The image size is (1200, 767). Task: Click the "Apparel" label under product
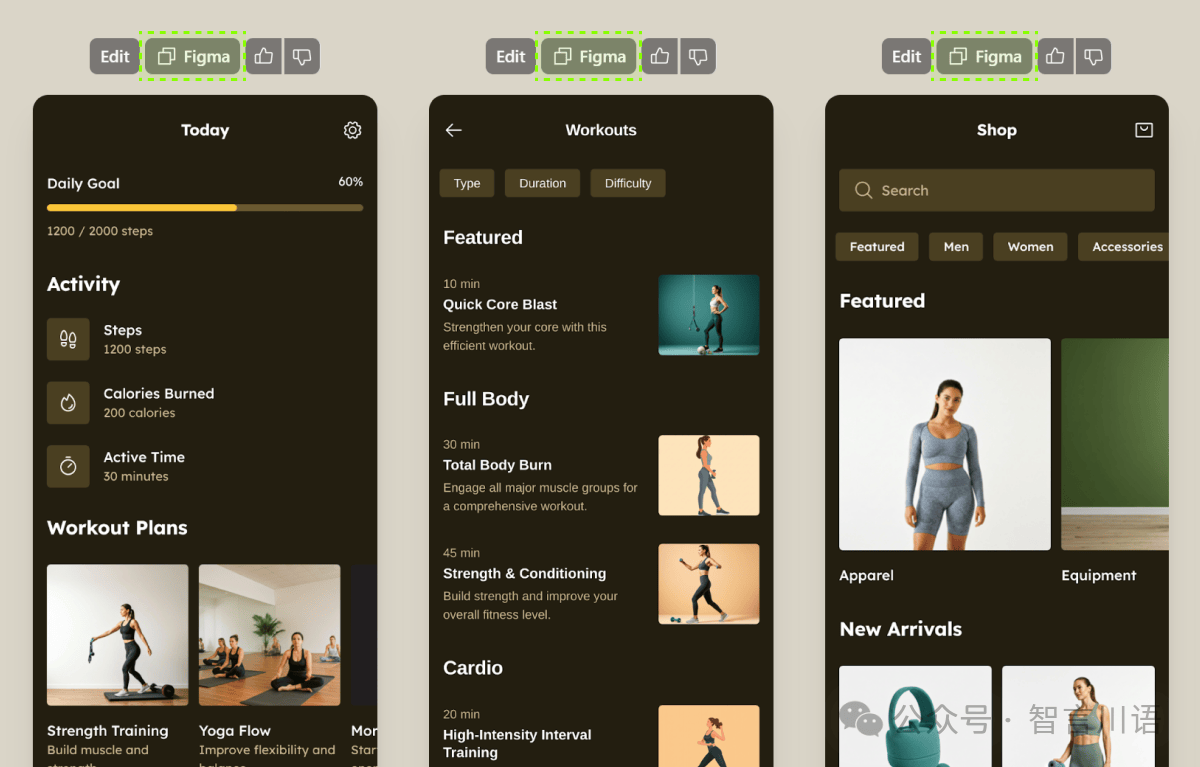tap(867, 576)
